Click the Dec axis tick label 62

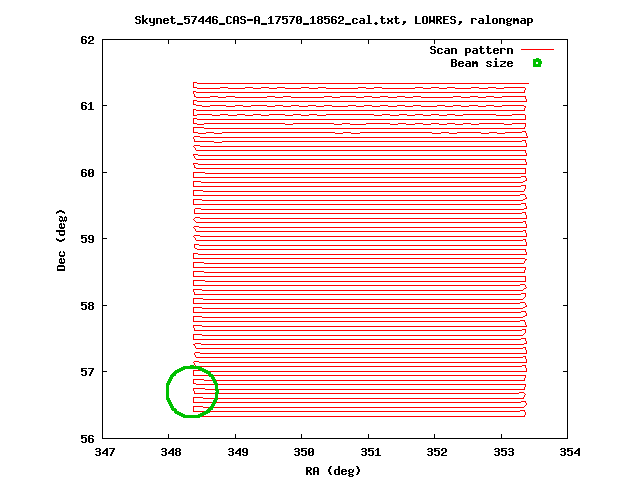coord(87,40)
